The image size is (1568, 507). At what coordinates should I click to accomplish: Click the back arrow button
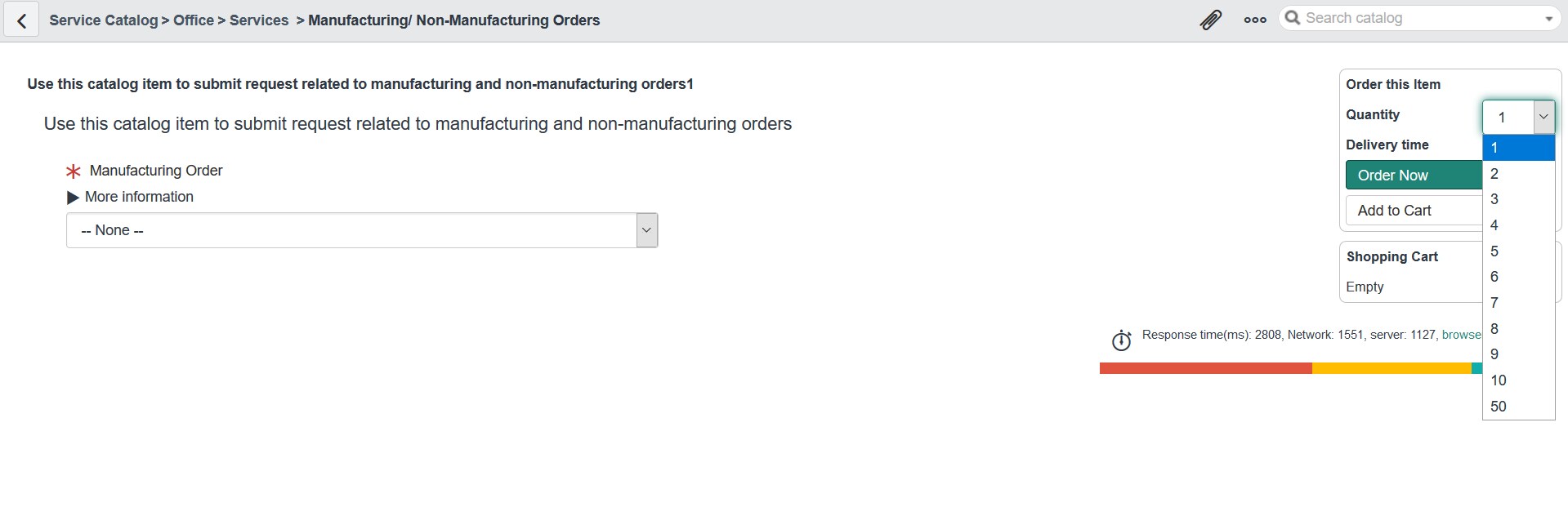pos(21,20)
